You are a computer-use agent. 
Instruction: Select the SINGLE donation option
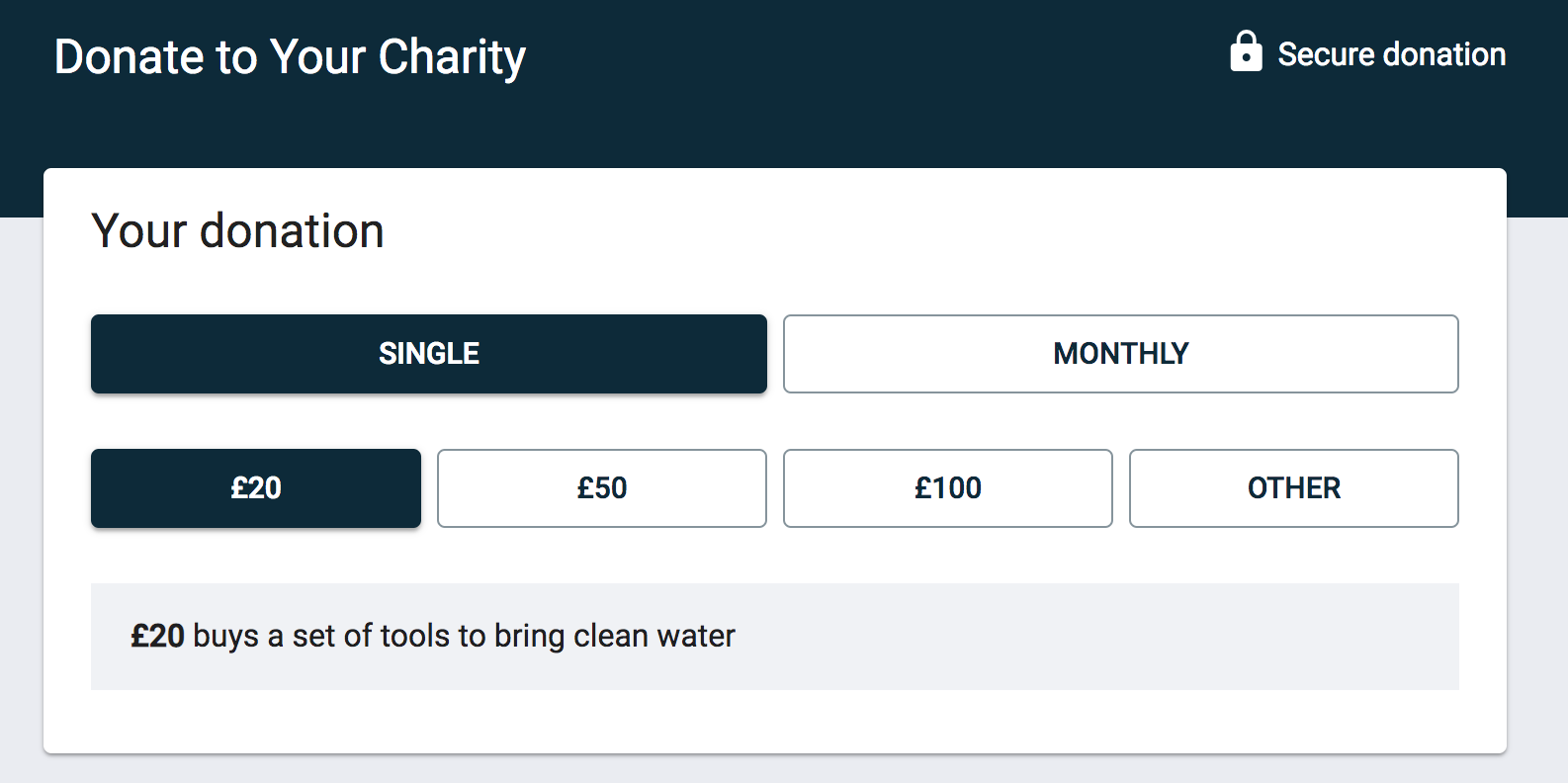tap(428, 354)
